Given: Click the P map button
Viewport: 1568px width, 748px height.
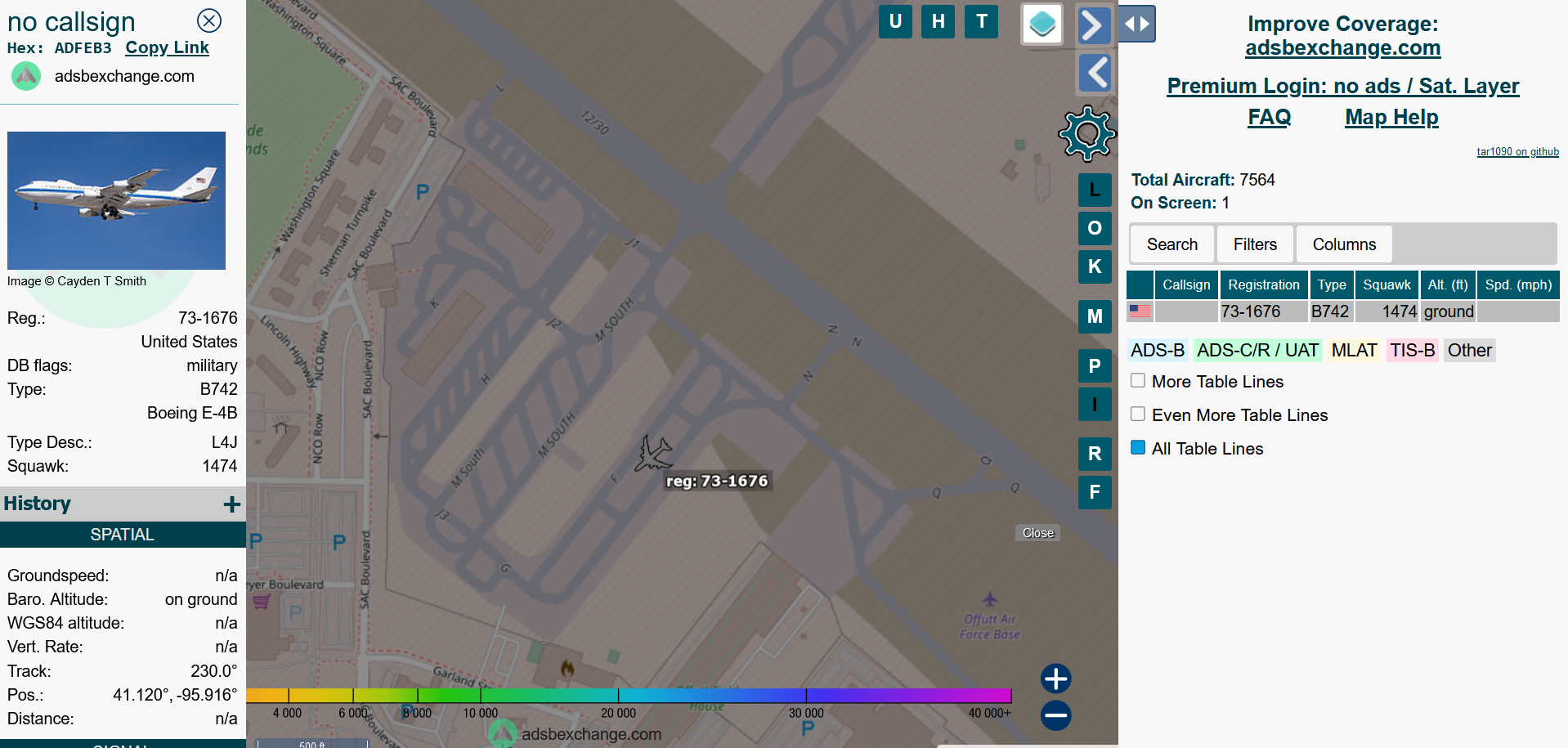Looking at the screenshot, I should (1095, 366).
